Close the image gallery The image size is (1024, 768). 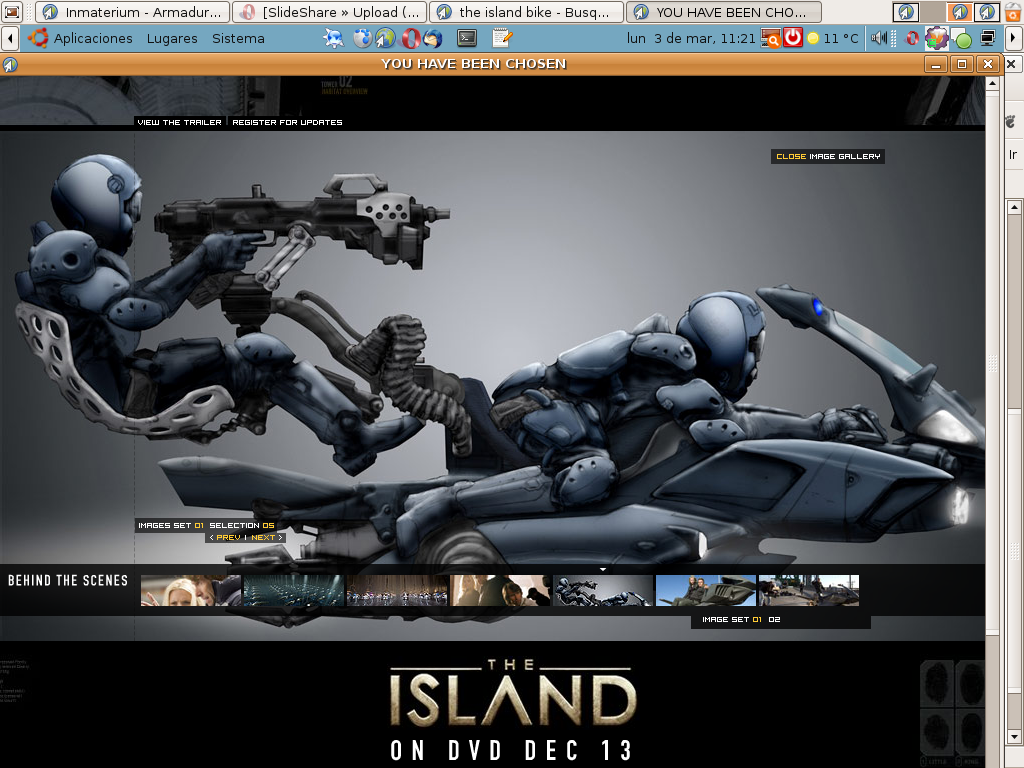point(828,156)
